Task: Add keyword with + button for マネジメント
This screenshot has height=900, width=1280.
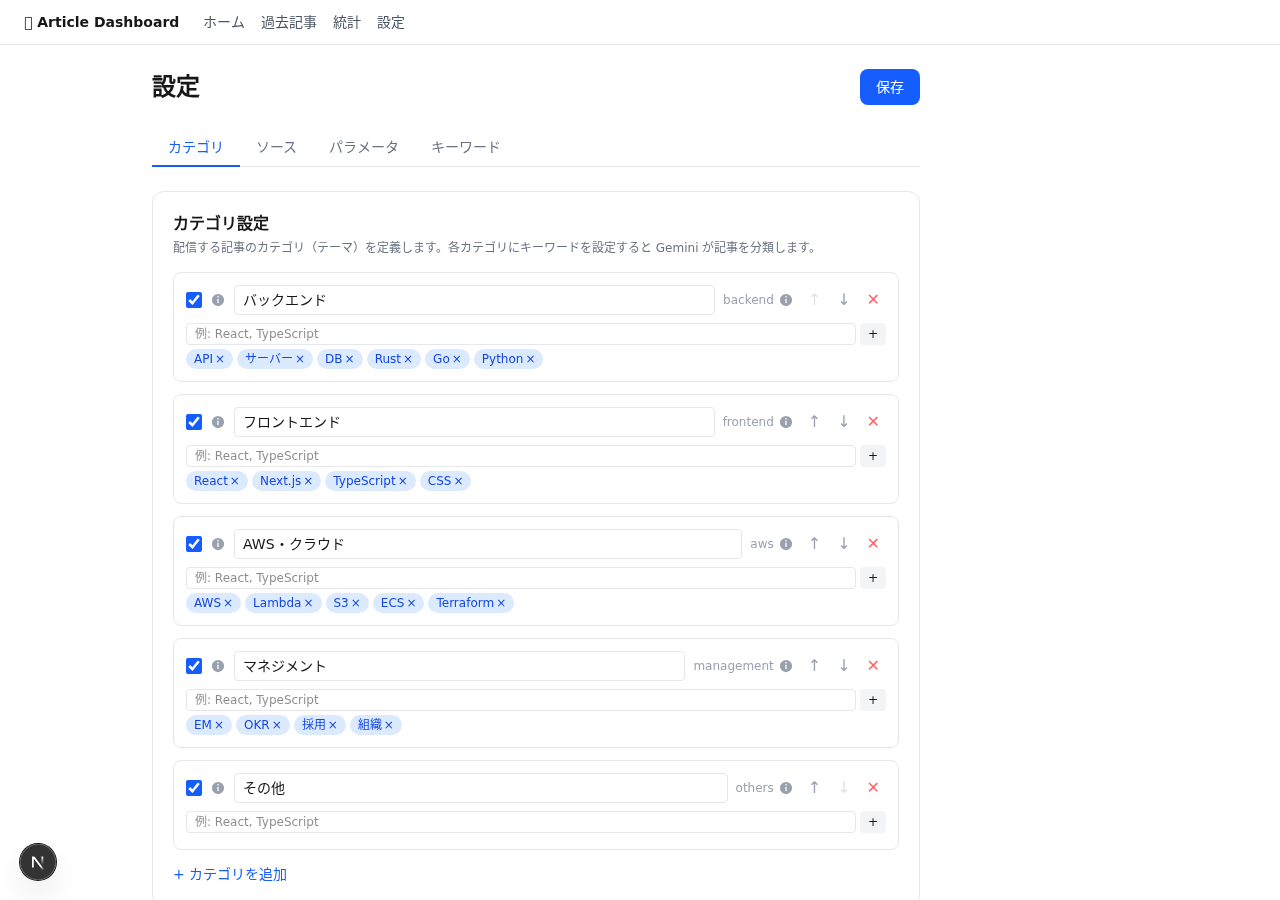Action: click(x=873, y=700)
